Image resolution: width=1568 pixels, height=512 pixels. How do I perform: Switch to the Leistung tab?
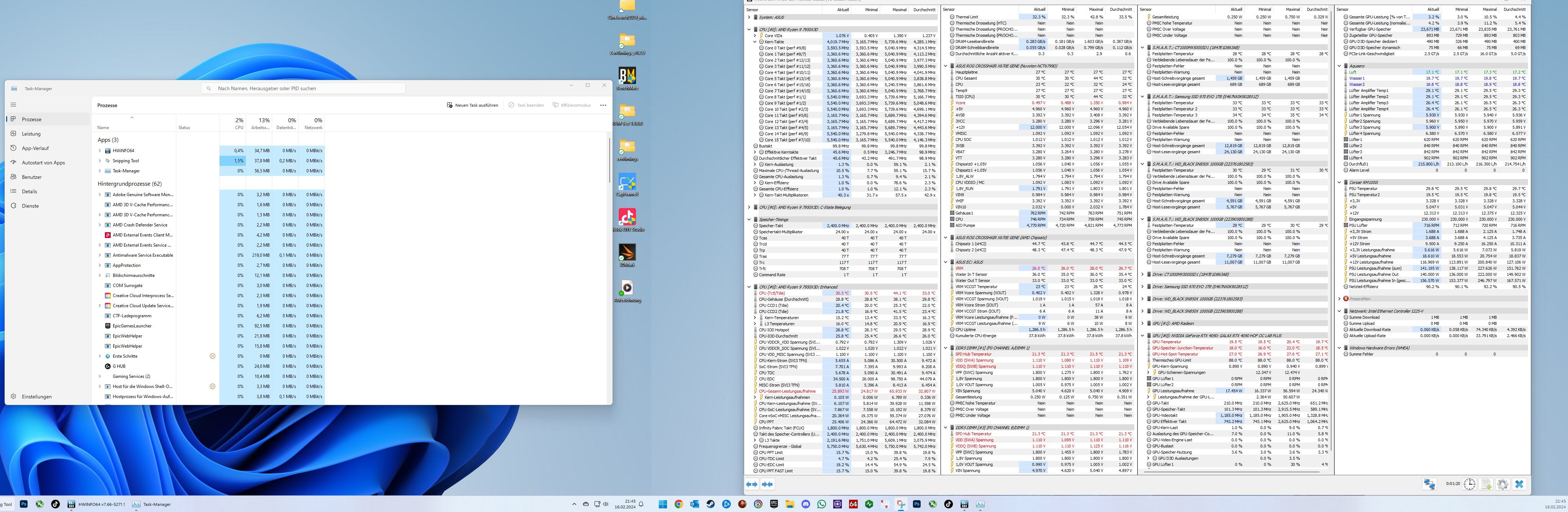pyautogui.click(x=31, y=134)
